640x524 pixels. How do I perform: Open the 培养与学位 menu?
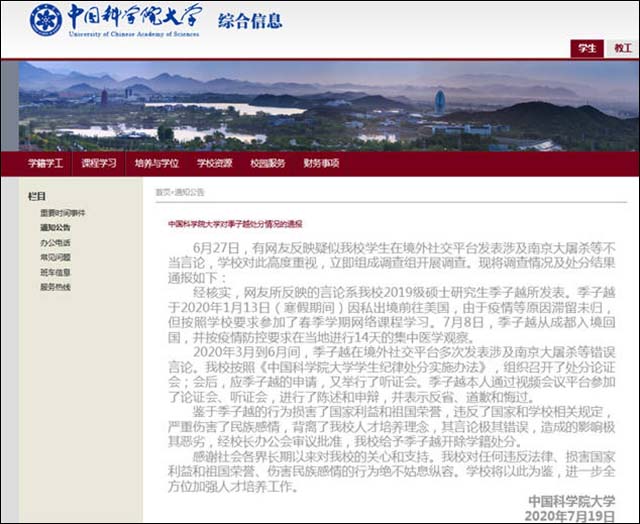pos(157,163)
